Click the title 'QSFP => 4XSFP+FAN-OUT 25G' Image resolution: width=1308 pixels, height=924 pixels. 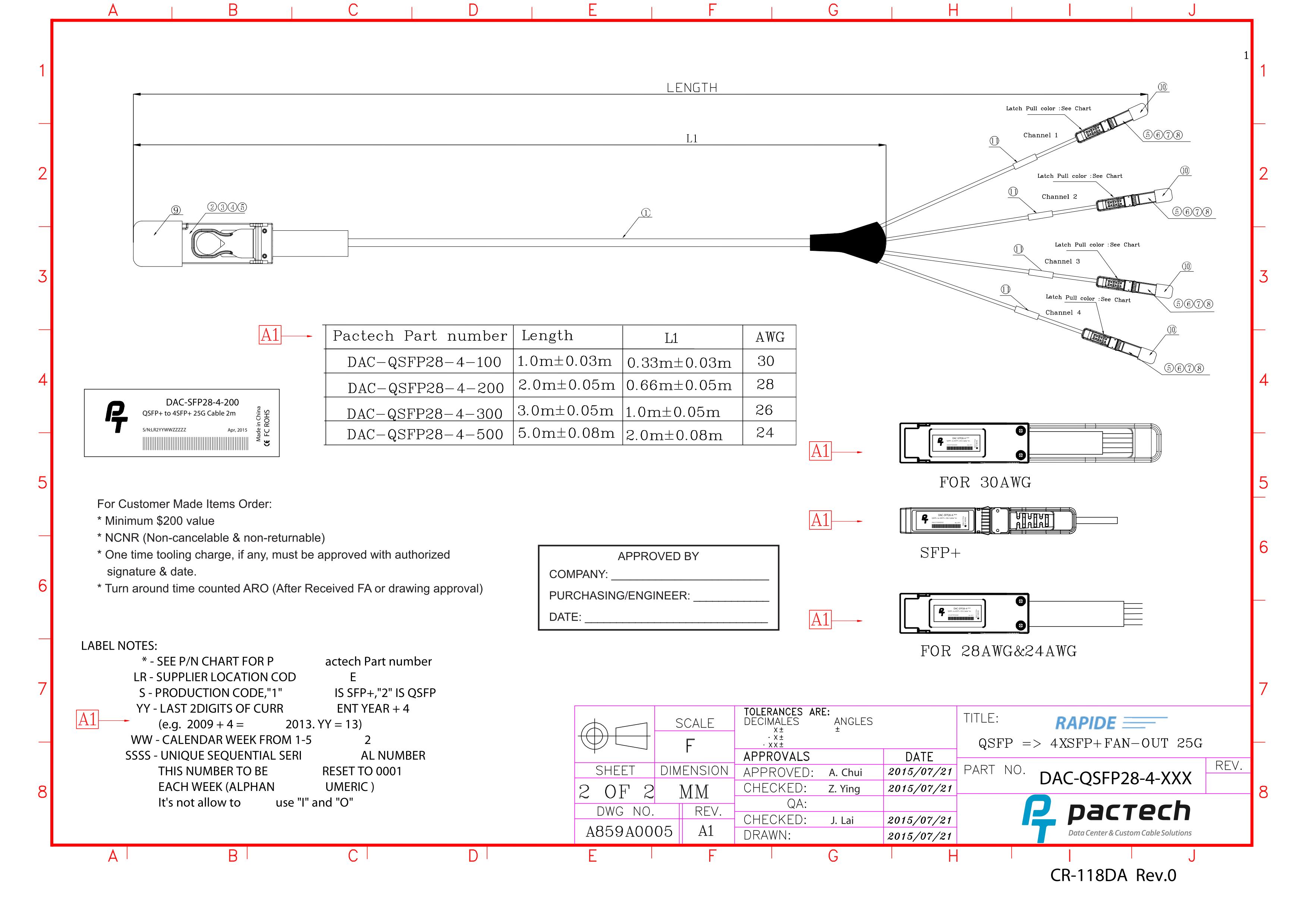coord(1090,743)
